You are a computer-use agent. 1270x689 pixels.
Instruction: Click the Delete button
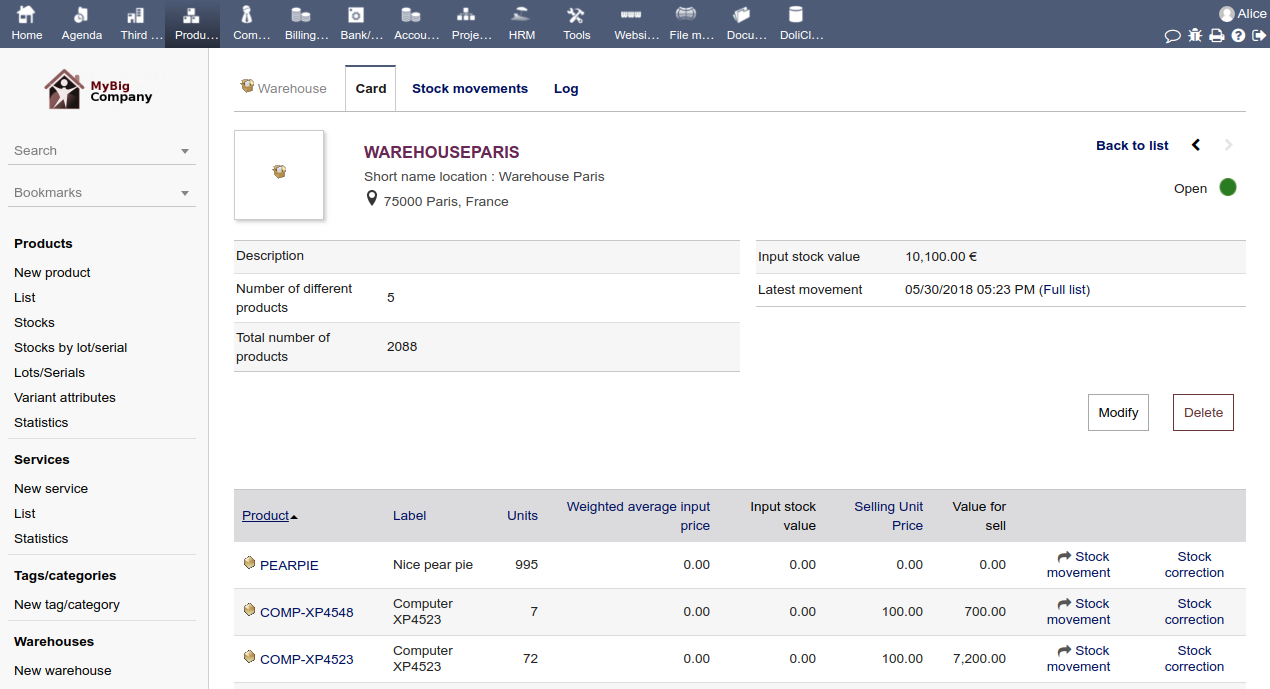[1203, 413]
